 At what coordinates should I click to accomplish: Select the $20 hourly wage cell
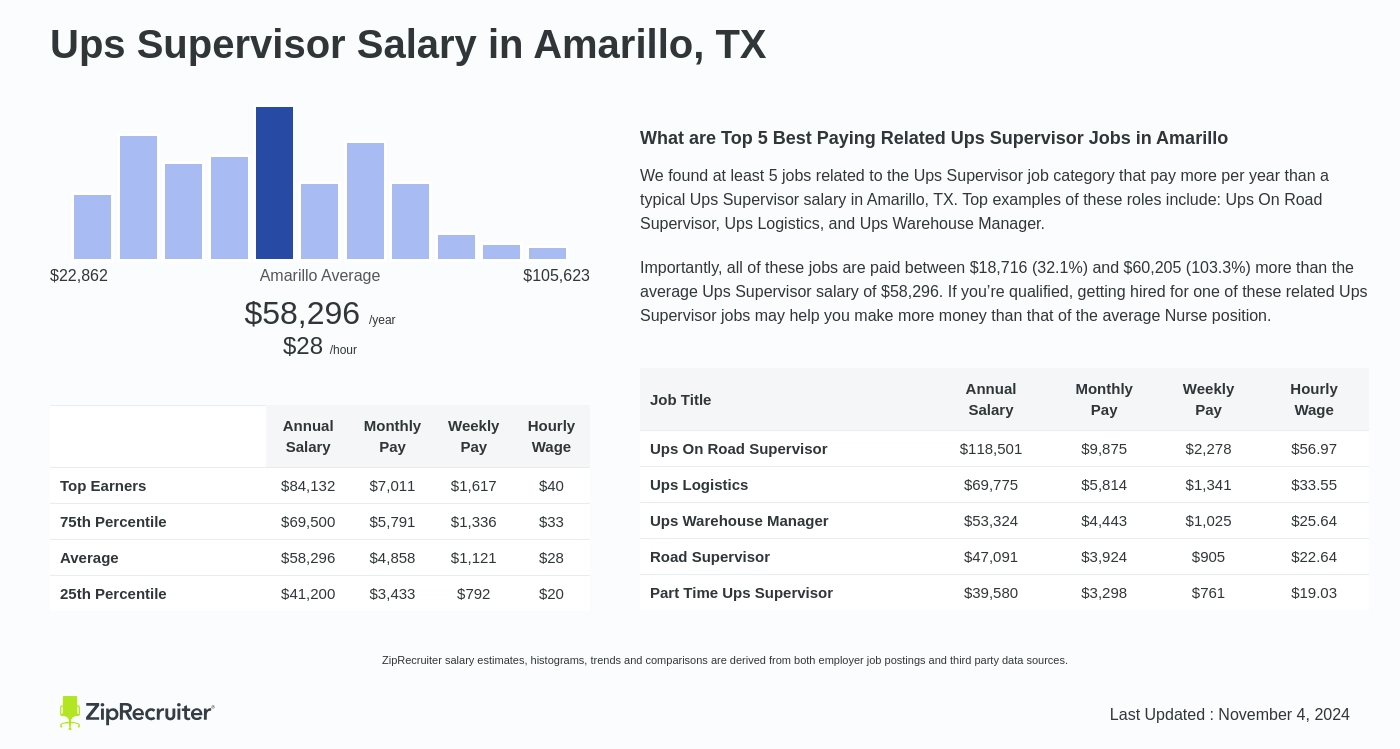tap(551, 593)
